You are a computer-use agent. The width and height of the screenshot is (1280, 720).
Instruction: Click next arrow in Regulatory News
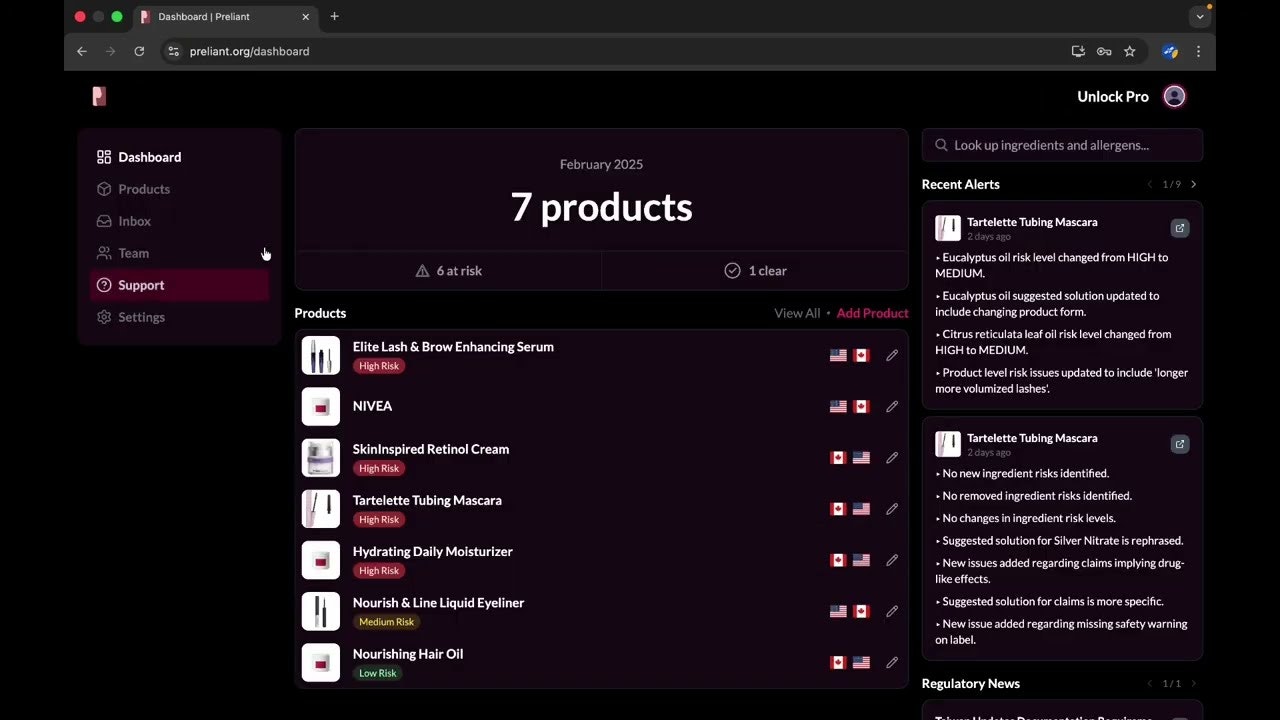coord(1193,683)
